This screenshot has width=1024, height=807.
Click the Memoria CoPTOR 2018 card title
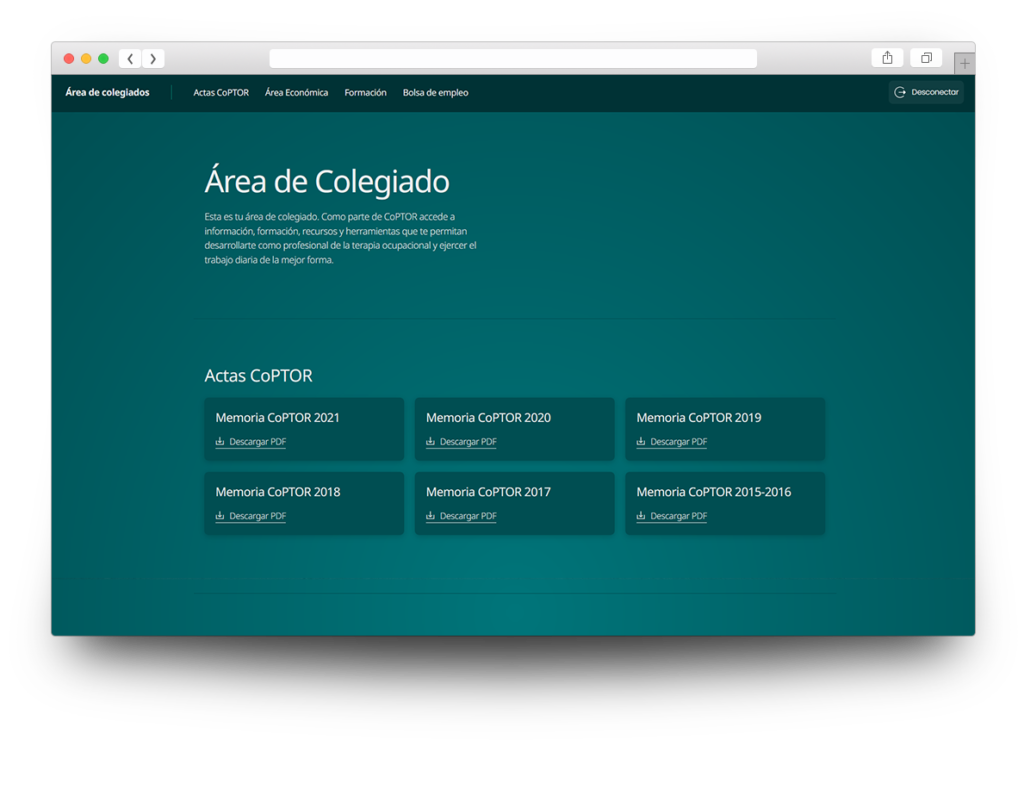point(278,492)
